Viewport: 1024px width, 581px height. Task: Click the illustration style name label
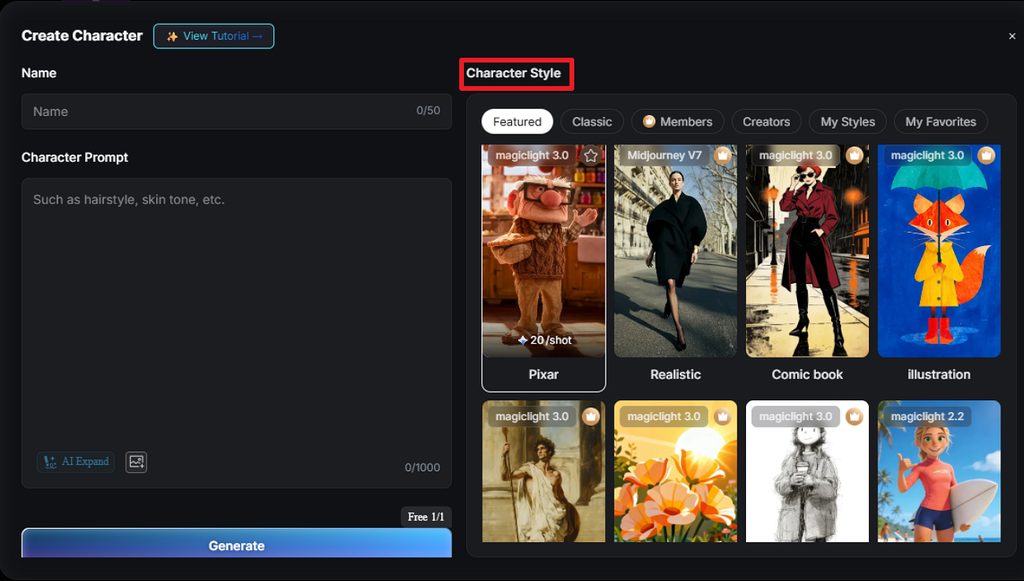click(939, 374)
